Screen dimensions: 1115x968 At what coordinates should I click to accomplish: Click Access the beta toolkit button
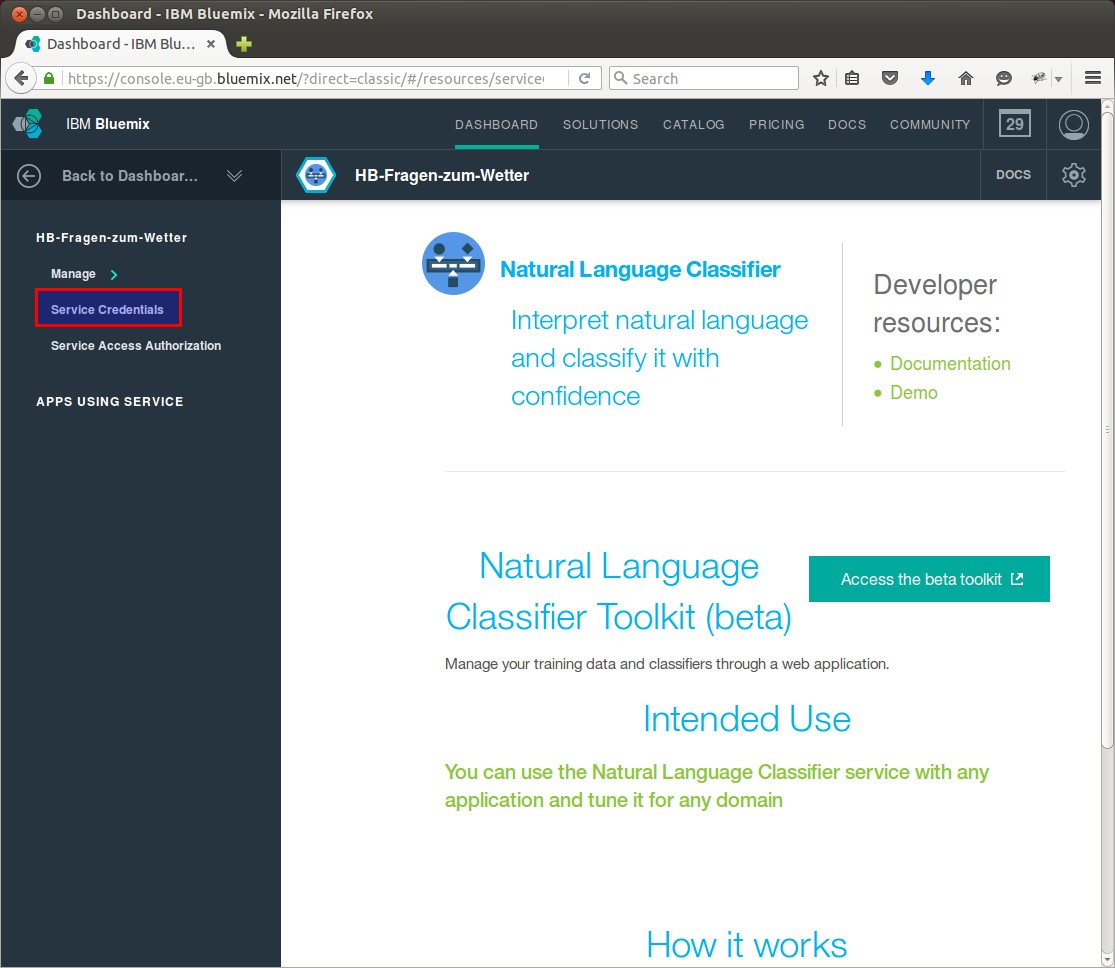tap(929, 579)
